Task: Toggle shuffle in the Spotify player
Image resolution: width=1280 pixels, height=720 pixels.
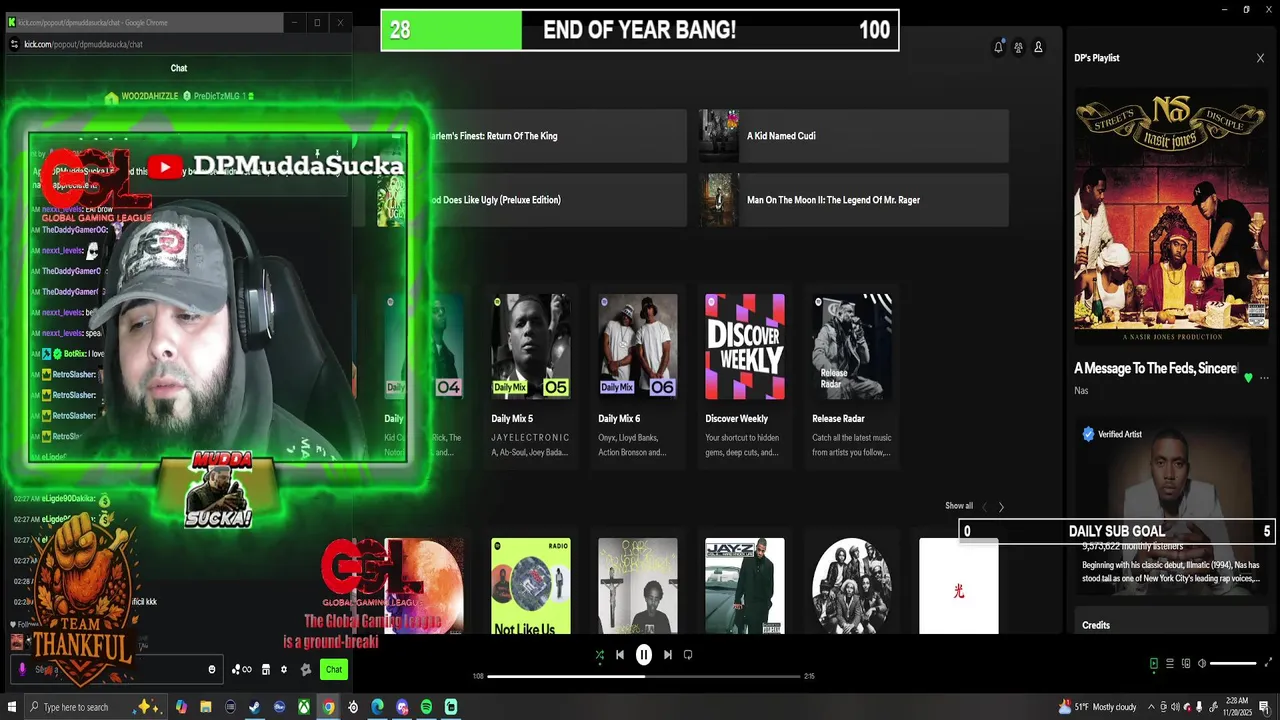Action: click(x=599, y=655)
